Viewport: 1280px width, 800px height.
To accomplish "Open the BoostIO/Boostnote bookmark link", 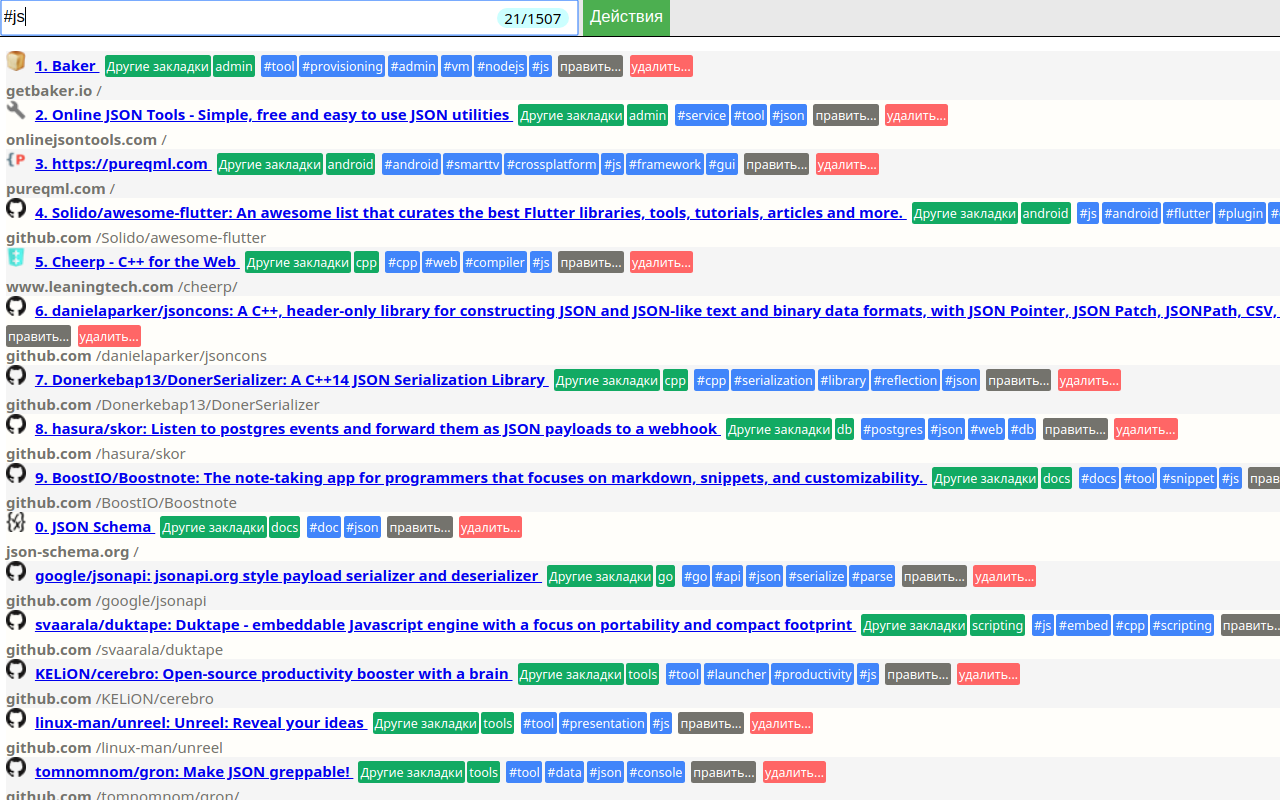I will click(x=480, y=478).
